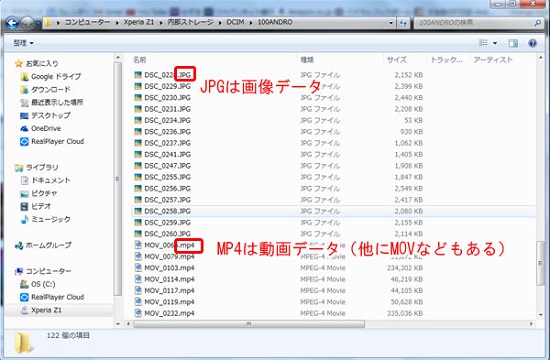Open the 整理 organize menu
Viewport: 550px width, 360px height.
point(23,43)
